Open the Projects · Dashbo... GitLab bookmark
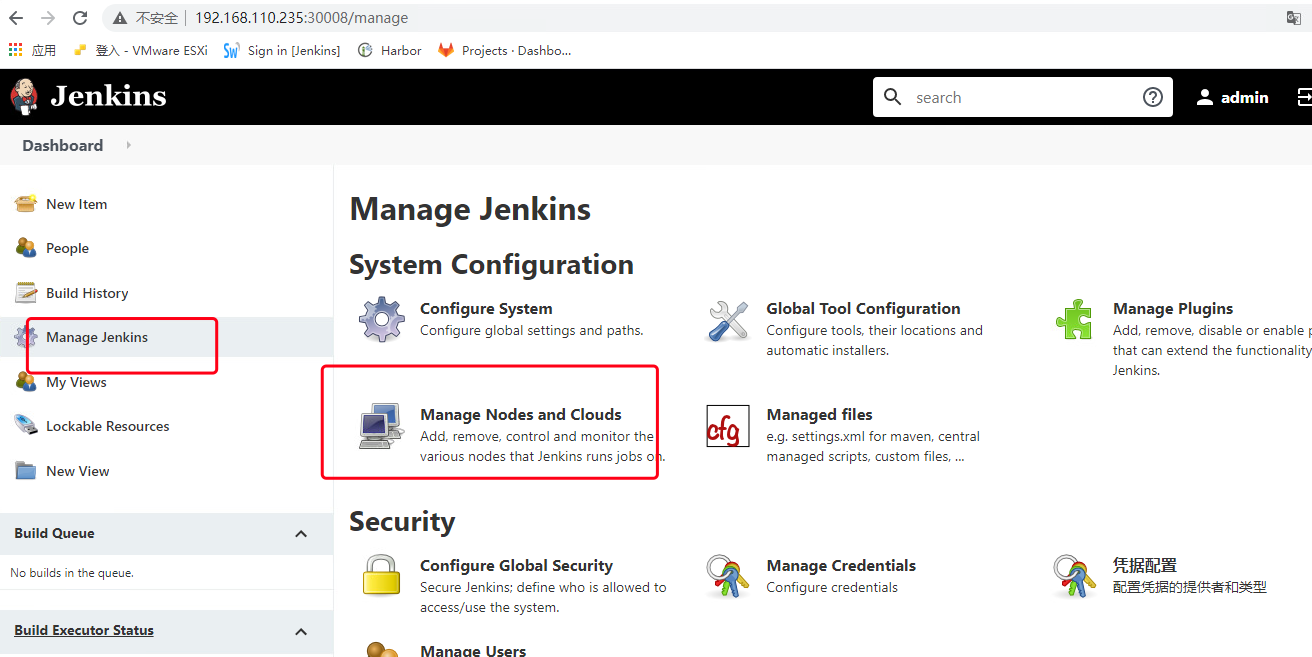 [x=505, y=50]
